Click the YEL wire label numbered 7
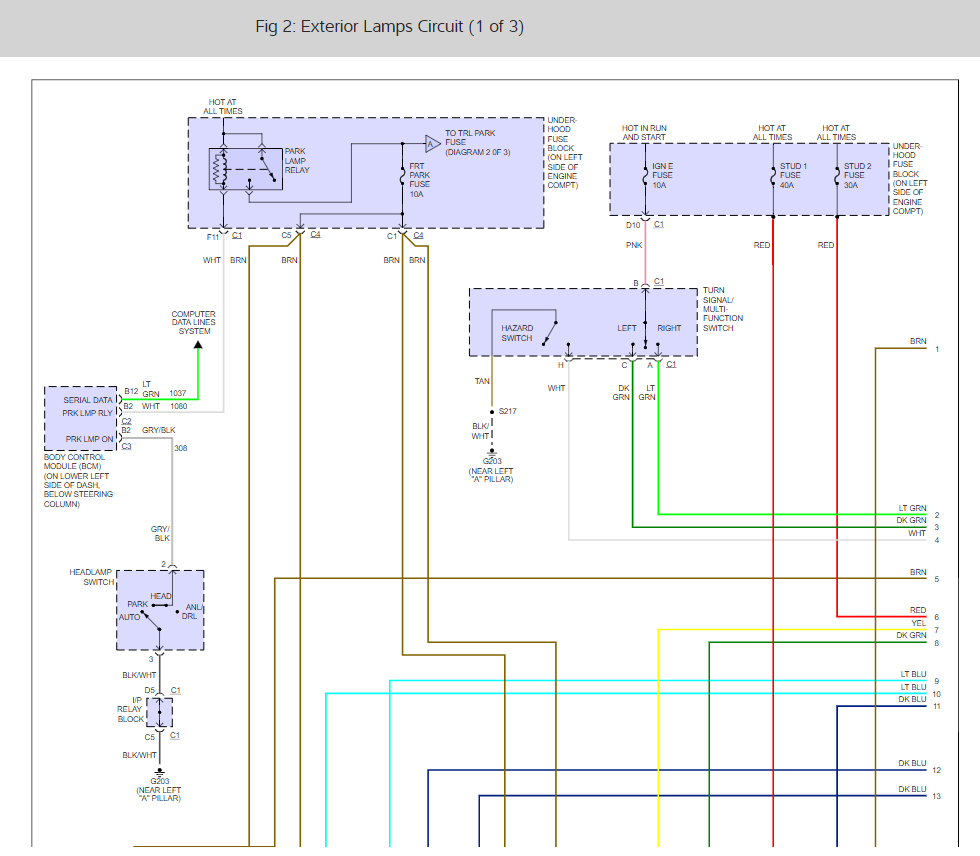This screenshot has width=980, height=856. 918,623
